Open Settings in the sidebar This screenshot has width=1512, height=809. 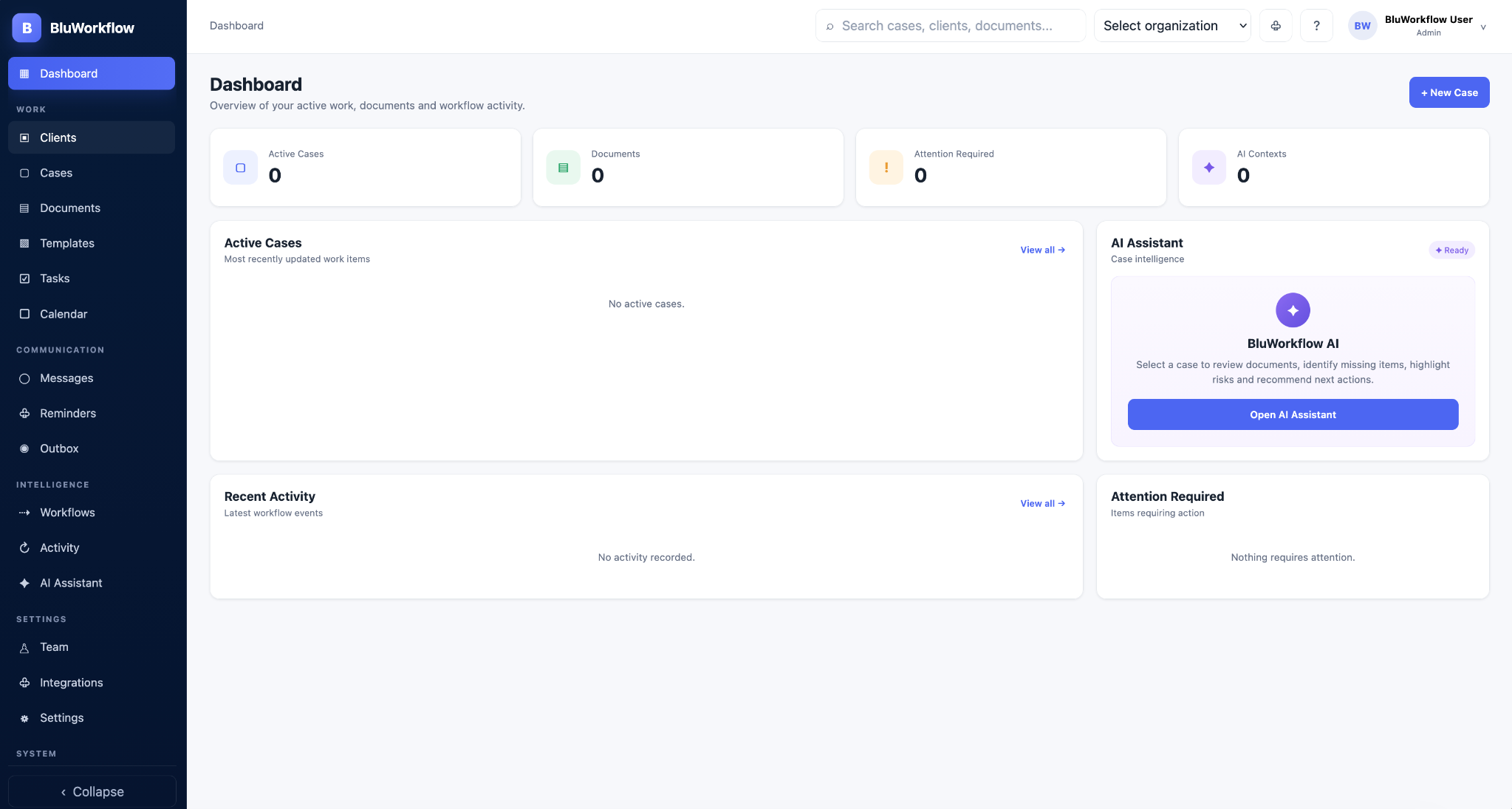tap(92, 718)
